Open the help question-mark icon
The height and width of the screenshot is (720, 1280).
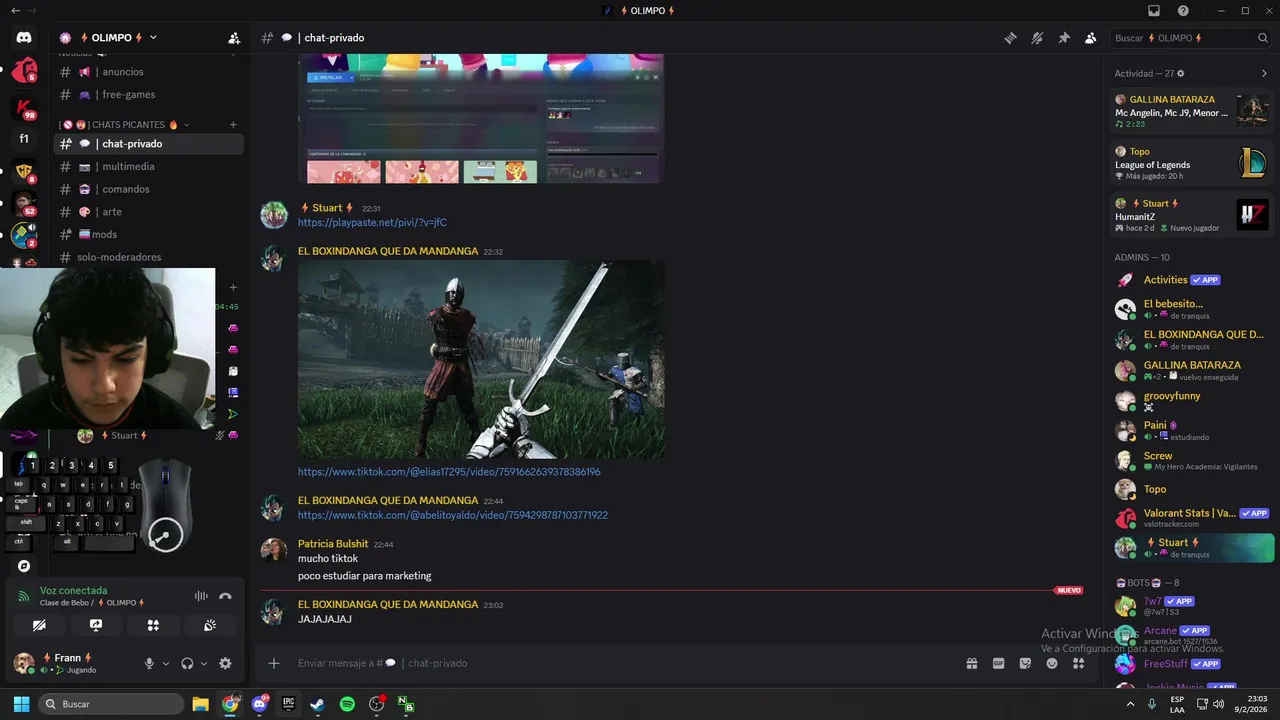1183,10
